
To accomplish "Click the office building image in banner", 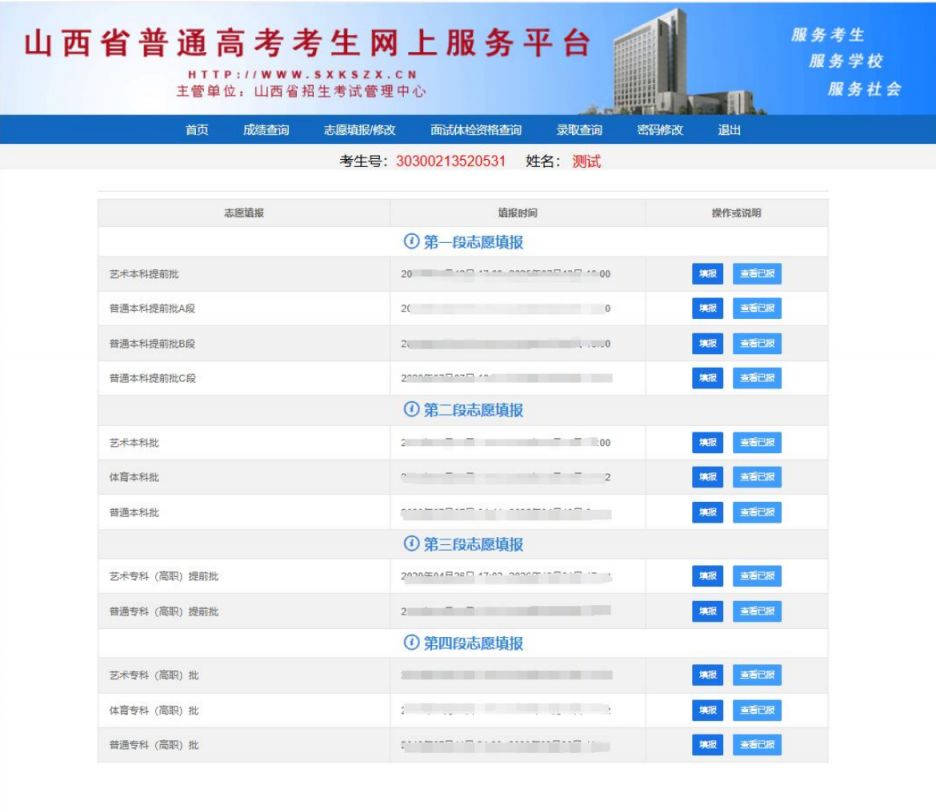I will (x=675, y=63).
